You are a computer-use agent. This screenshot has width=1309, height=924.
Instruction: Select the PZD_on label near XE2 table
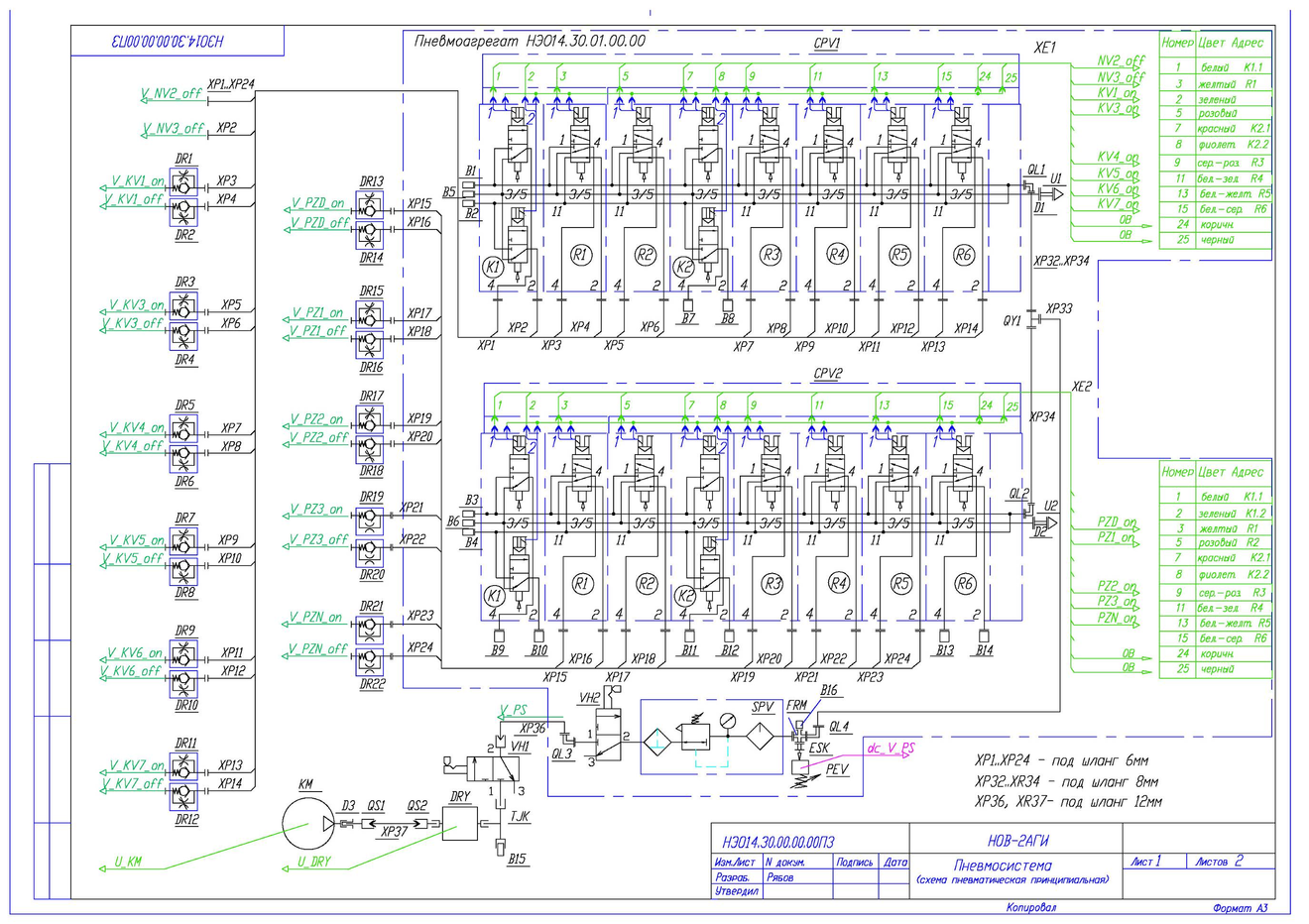coord(1117,522)
